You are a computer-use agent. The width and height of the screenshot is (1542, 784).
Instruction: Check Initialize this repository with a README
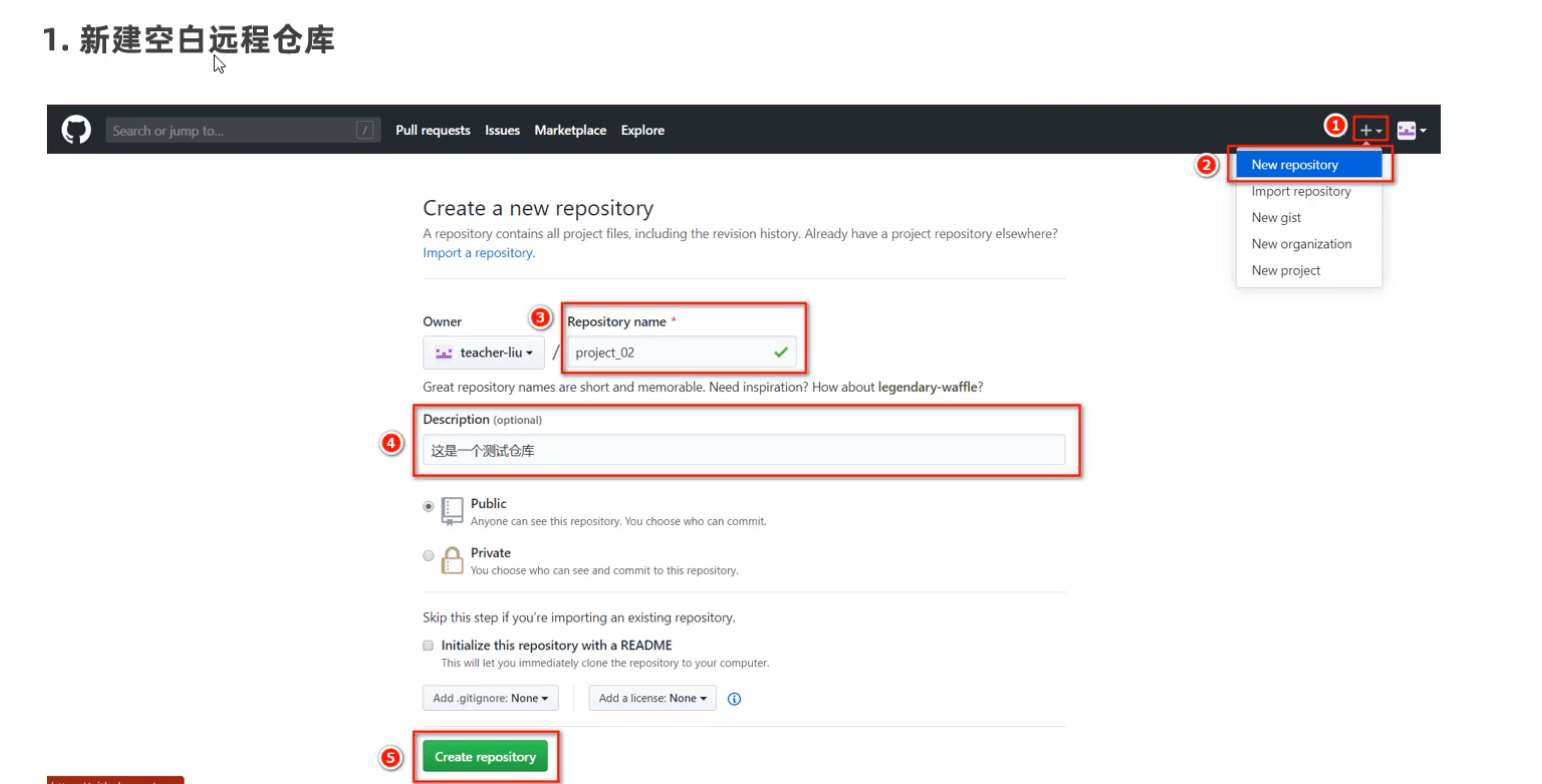click(x=428, y=645)
